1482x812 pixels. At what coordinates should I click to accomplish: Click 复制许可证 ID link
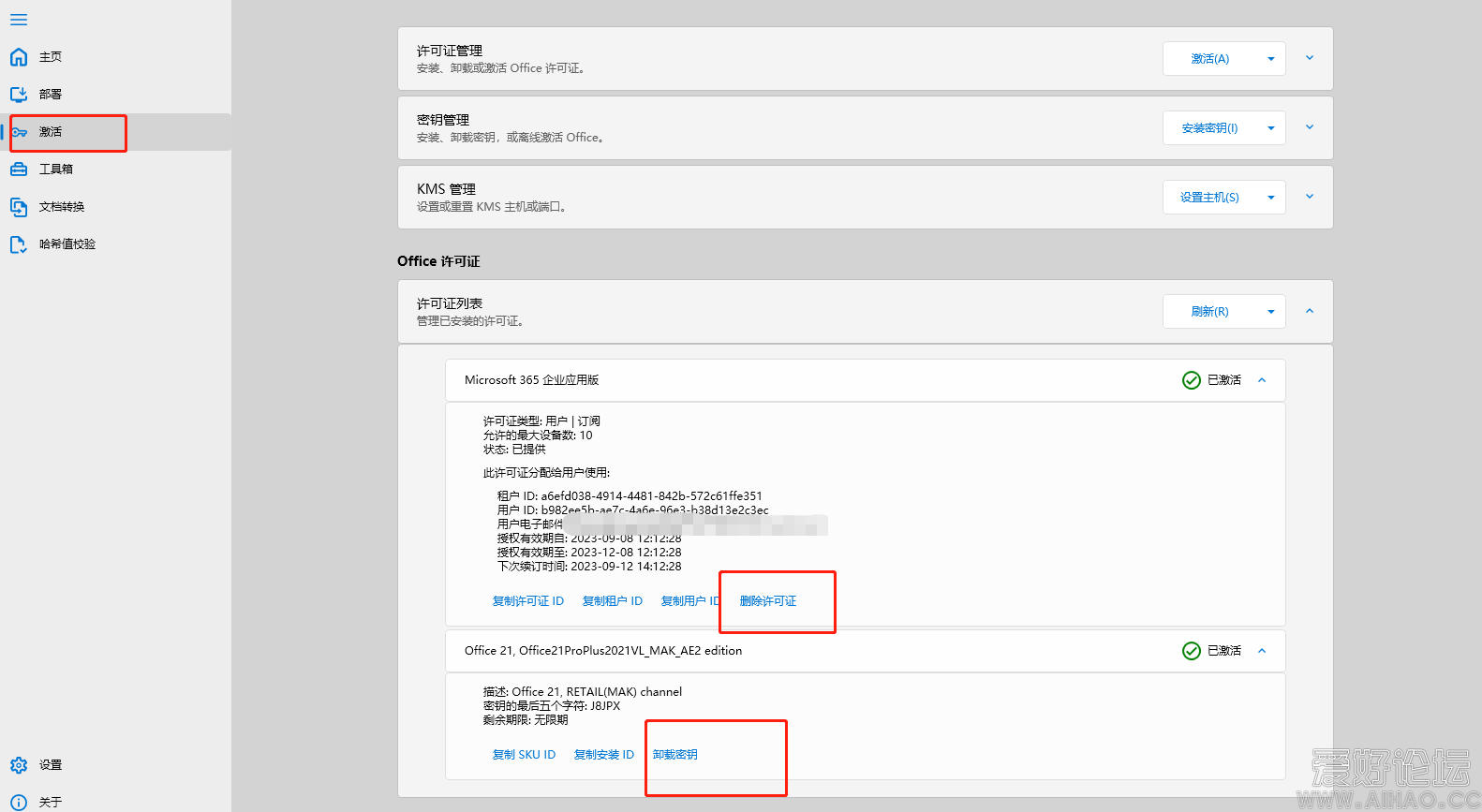(x=528, y=601)
